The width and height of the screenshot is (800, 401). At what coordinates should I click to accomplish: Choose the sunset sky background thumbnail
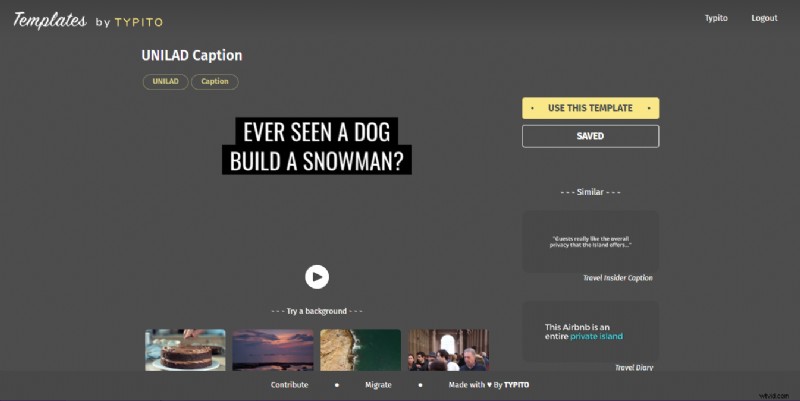pos(273,350)
